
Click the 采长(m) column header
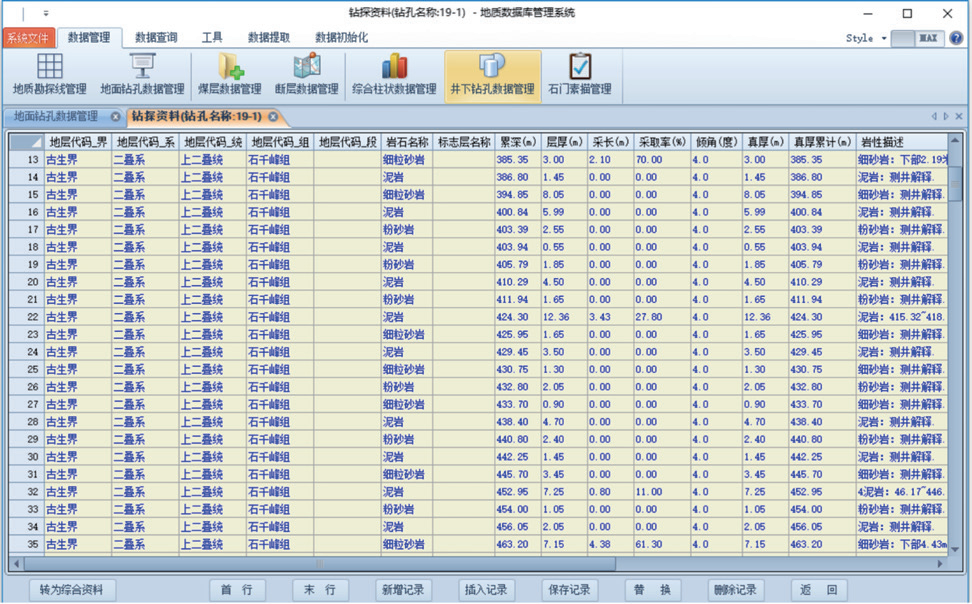611,142
